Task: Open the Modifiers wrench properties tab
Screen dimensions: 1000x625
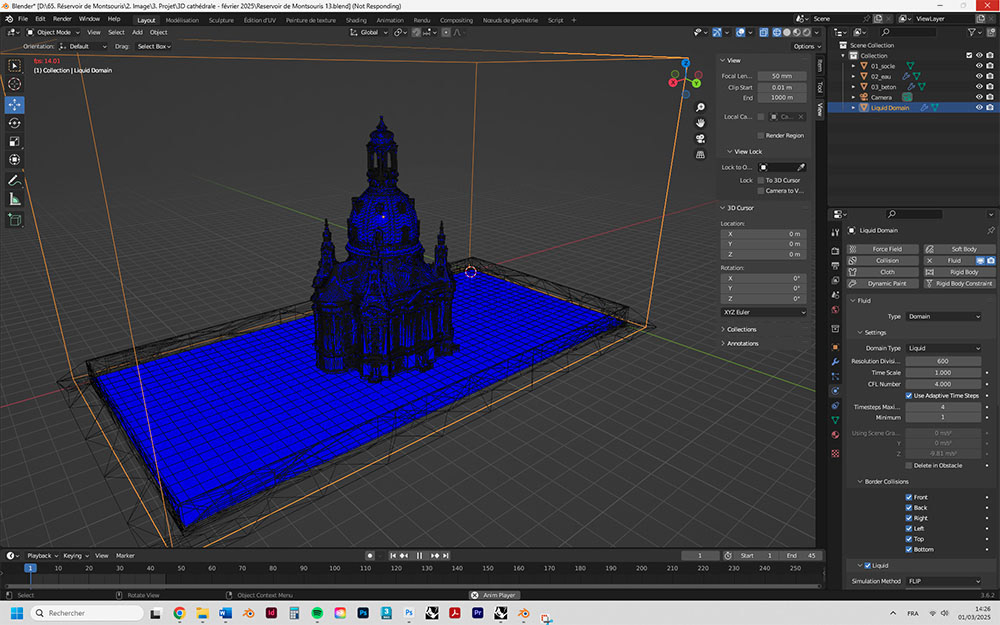Action: 835,362
